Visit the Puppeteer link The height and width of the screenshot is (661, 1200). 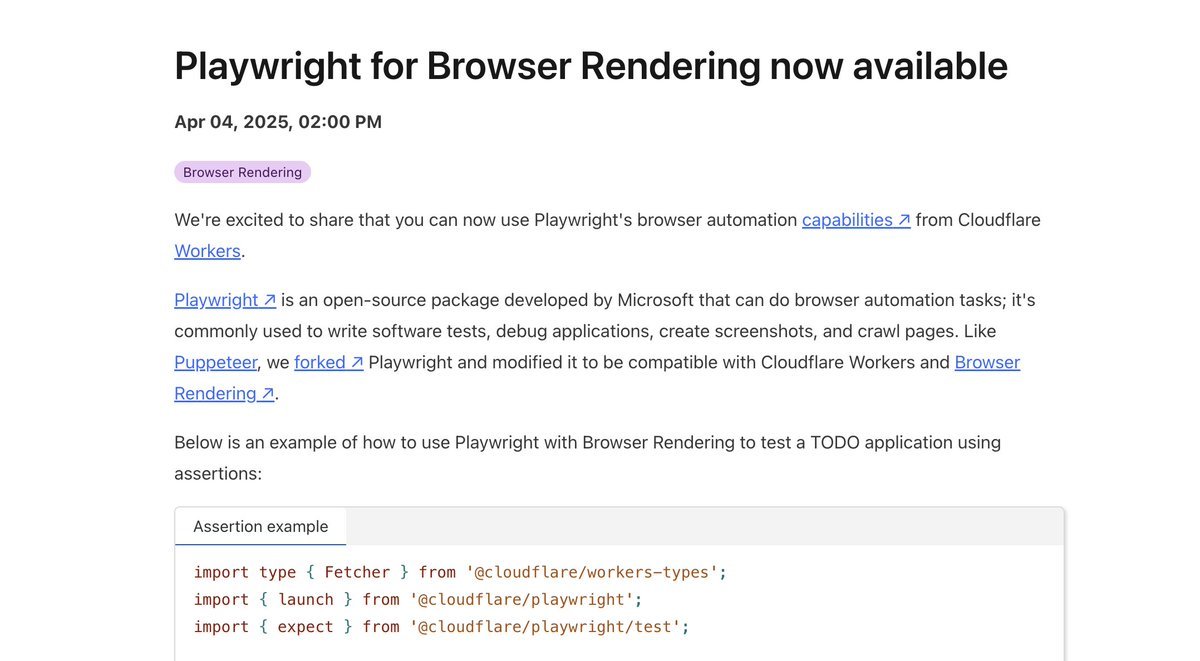pos(216,362)
